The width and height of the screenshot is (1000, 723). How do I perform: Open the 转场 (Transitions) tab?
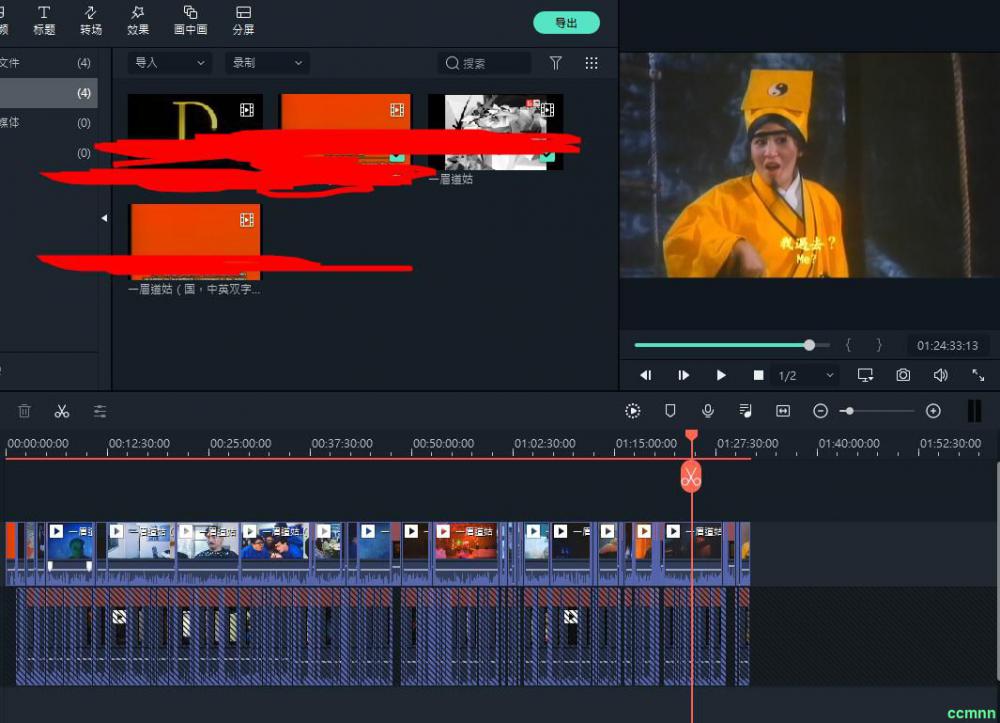[x=91, y=20]
